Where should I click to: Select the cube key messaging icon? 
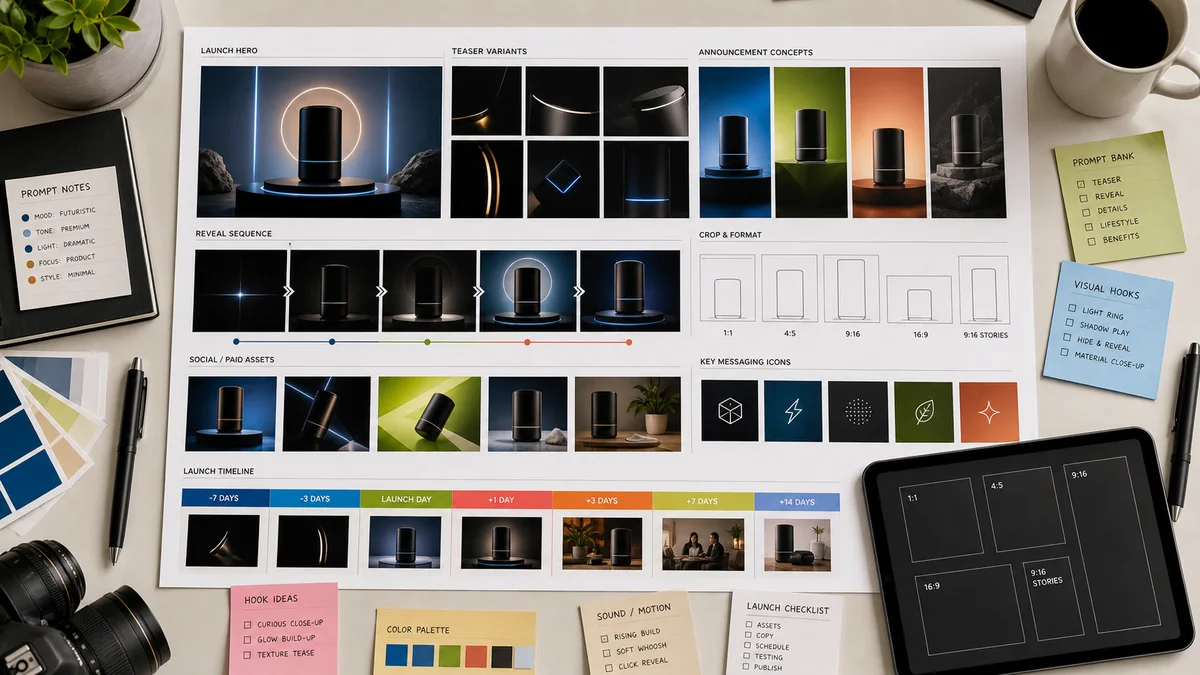tap(729, 411)
